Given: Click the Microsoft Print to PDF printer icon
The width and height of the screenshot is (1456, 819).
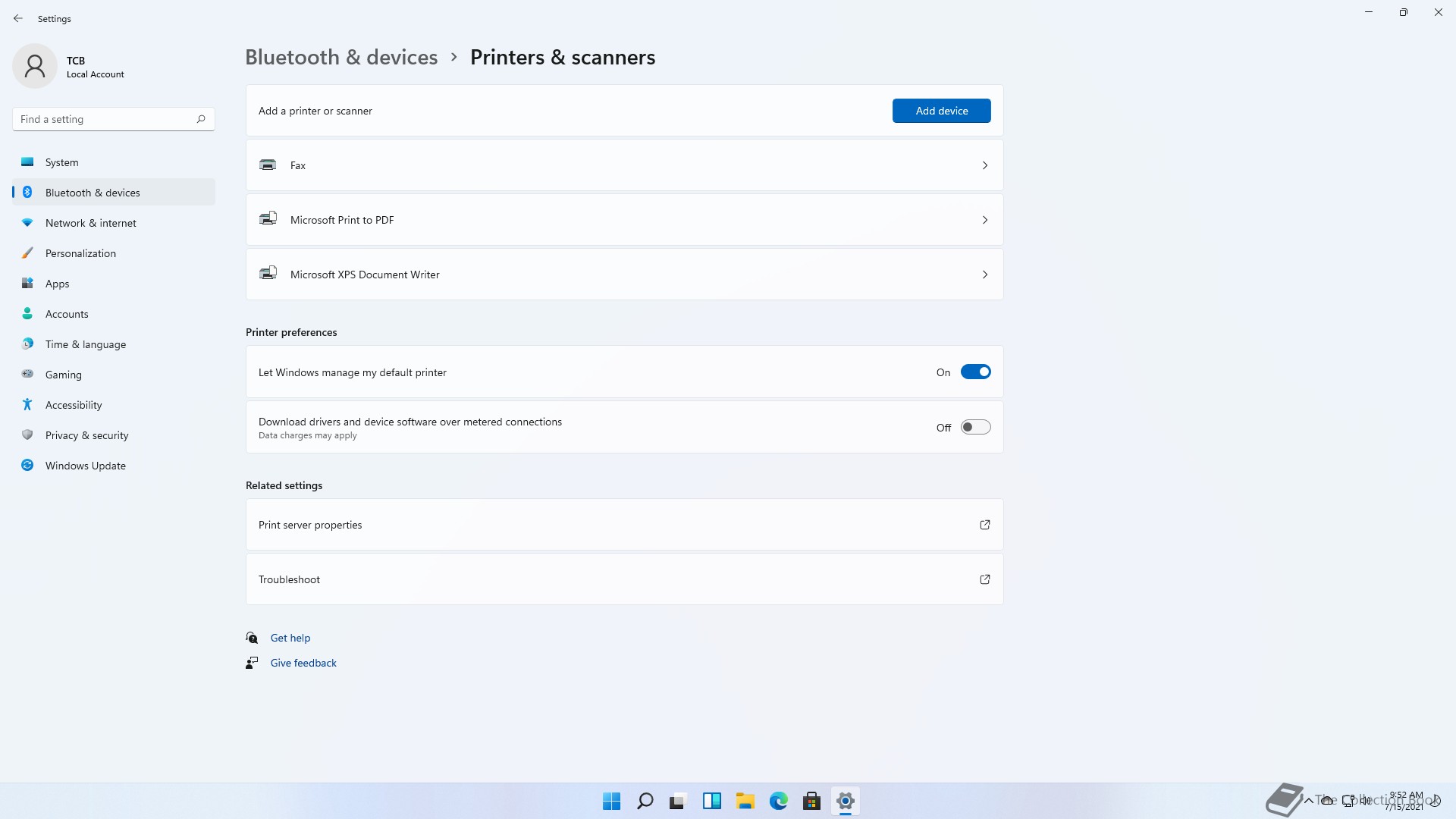Looking at the screenshot, I should (268, 219).
